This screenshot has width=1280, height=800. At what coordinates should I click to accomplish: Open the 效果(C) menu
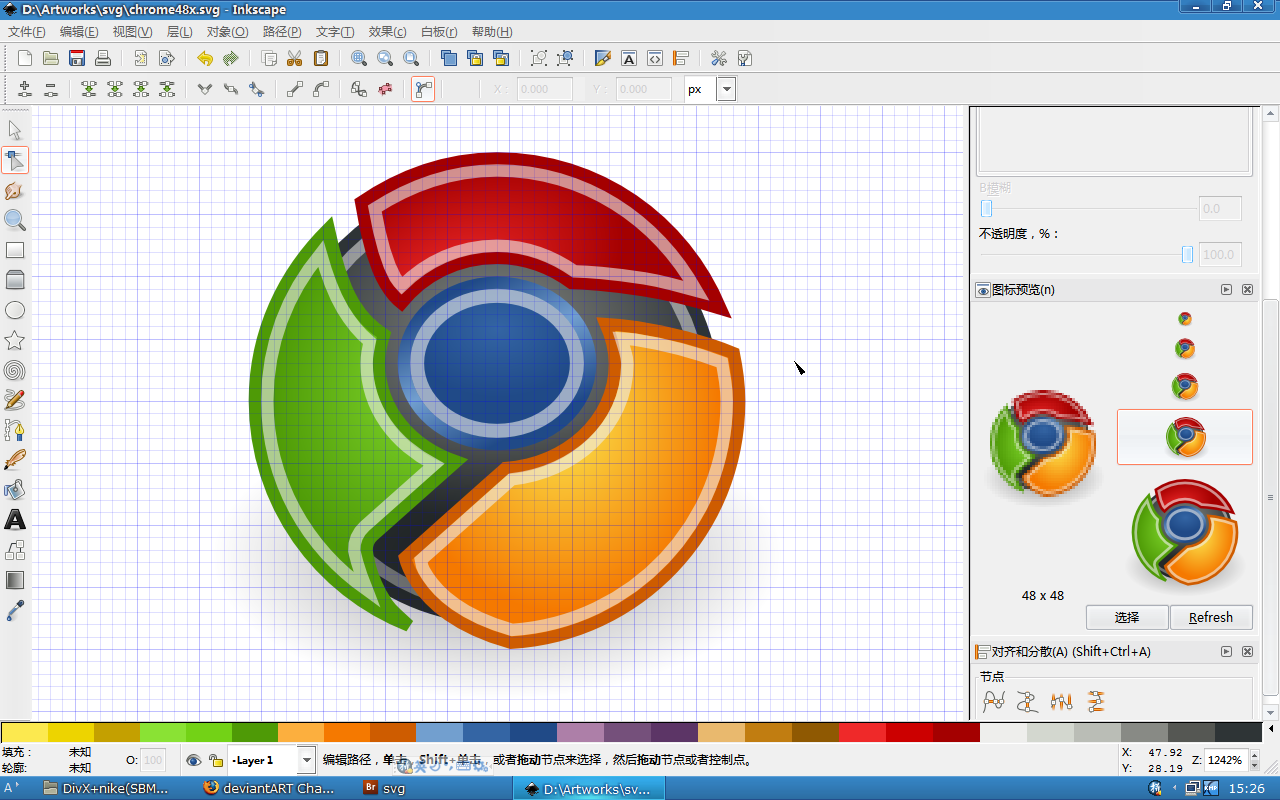click(x=387, y=32)
